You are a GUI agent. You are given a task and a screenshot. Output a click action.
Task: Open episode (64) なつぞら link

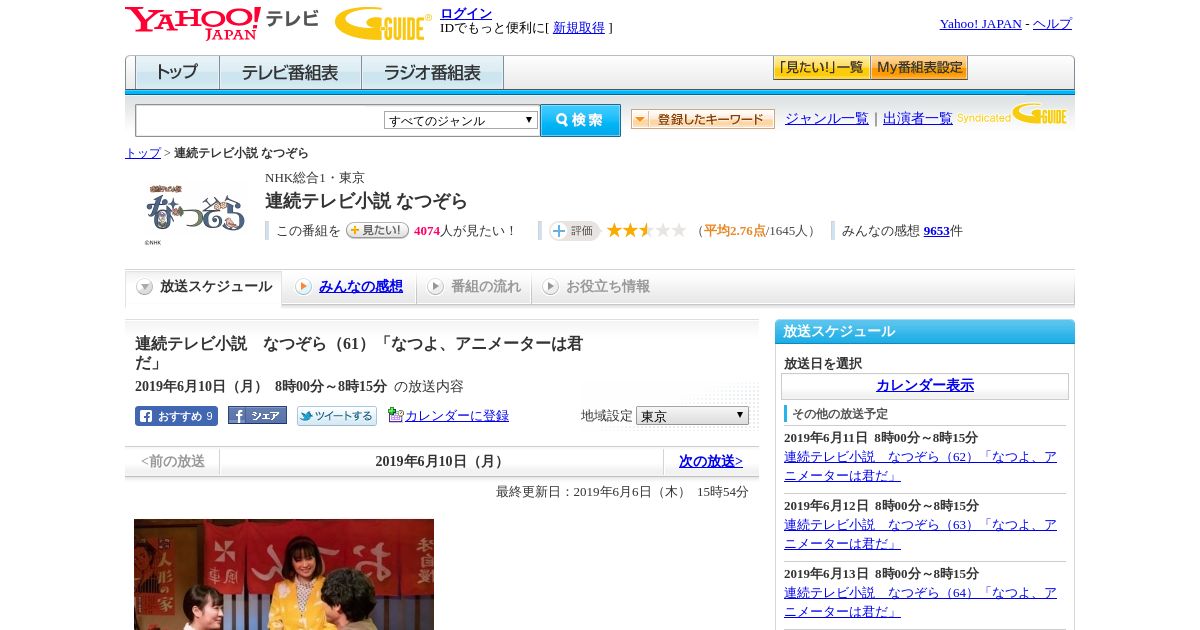tap(920, 602)
